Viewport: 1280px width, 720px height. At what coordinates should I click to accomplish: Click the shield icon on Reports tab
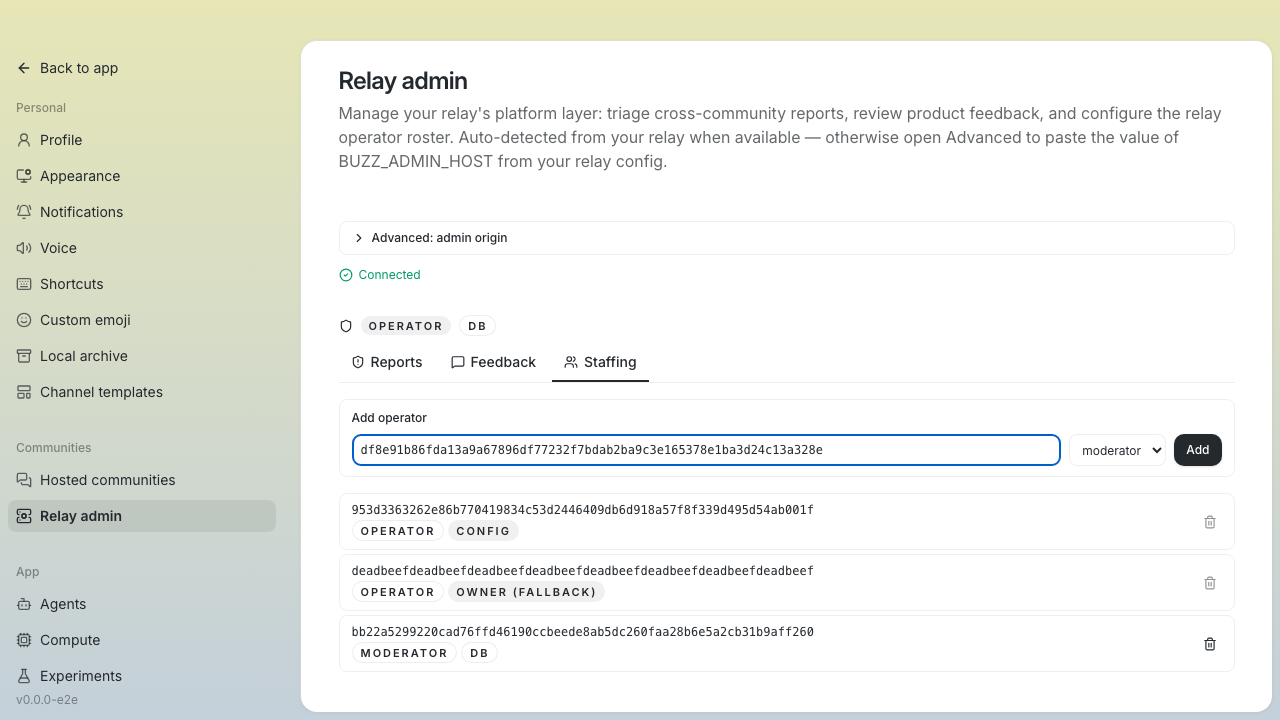click(x=358, y=362)
